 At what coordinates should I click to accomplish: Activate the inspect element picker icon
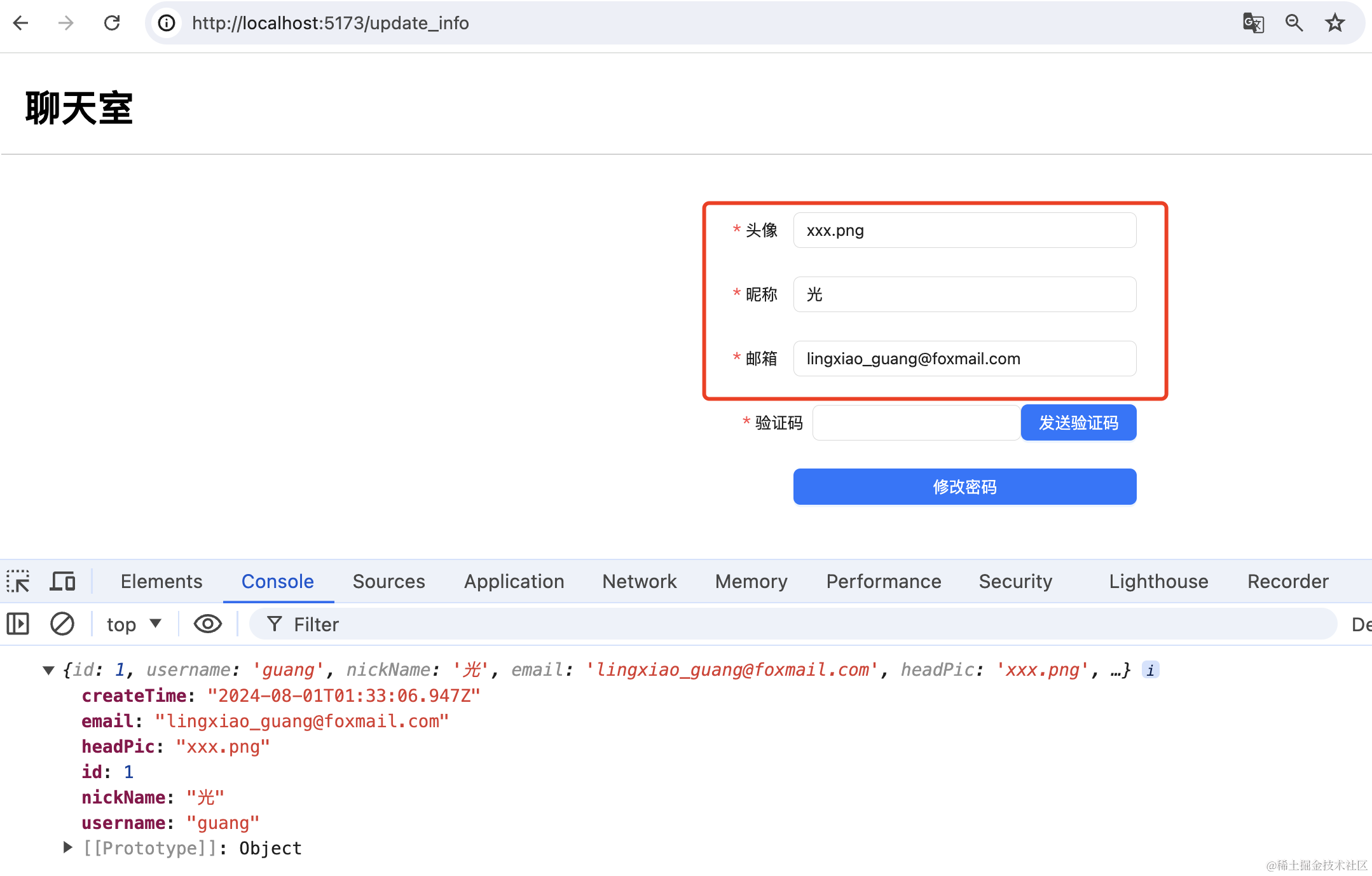(18, 581)
